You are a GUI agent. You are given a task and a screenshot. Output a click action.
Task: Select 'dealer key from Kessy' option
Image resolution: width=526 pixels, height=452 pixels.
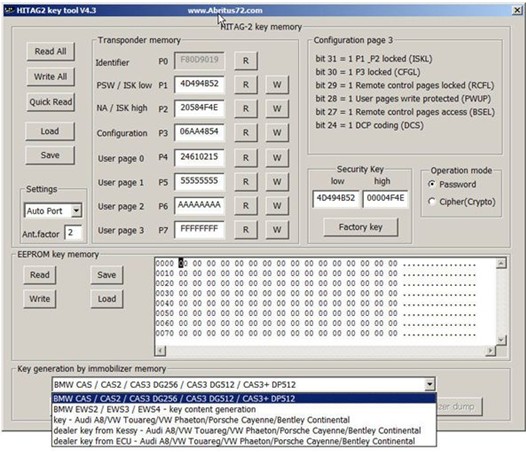coord(244,431)
